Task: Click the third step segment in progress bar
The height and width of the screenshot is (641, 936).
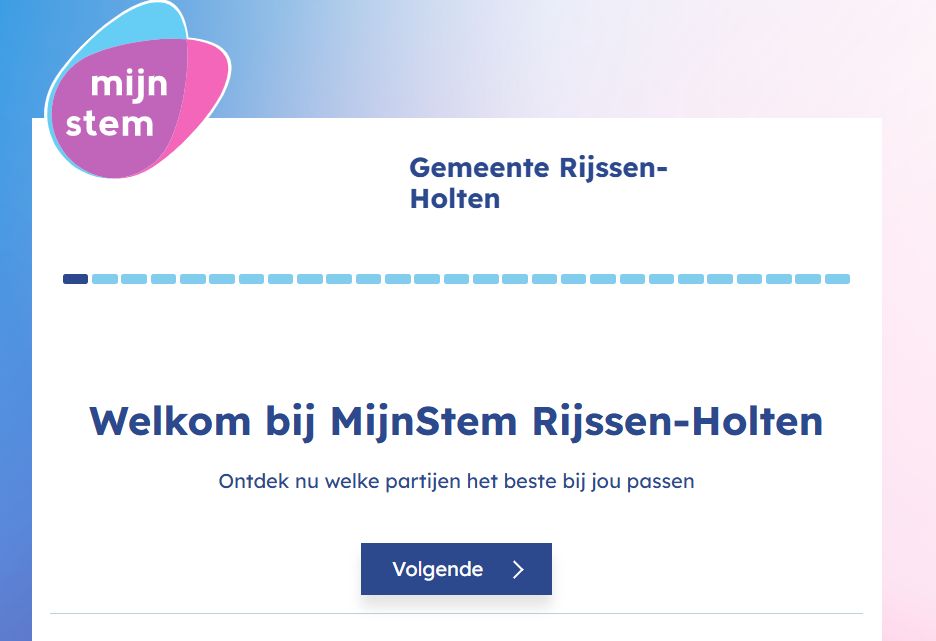Action: (132, 279)
